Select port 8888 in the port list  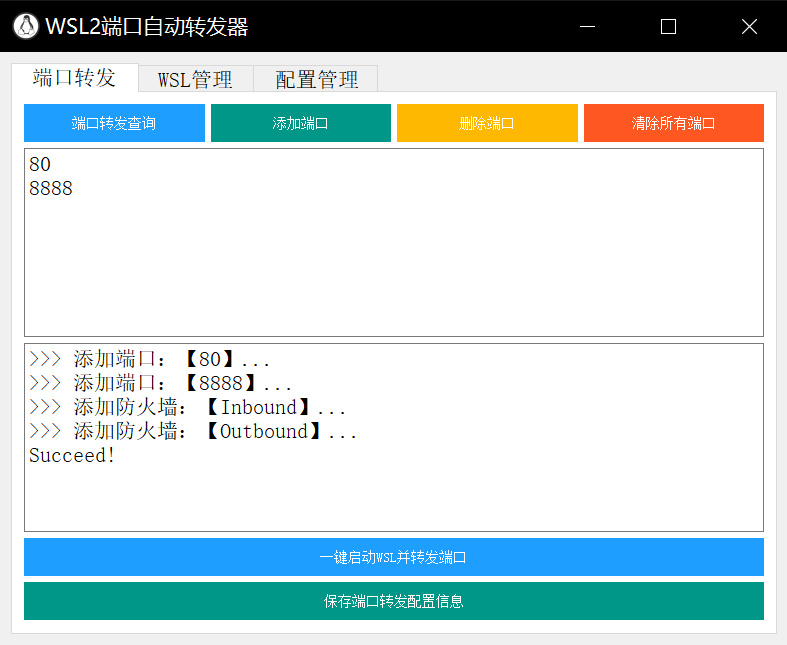51,189
